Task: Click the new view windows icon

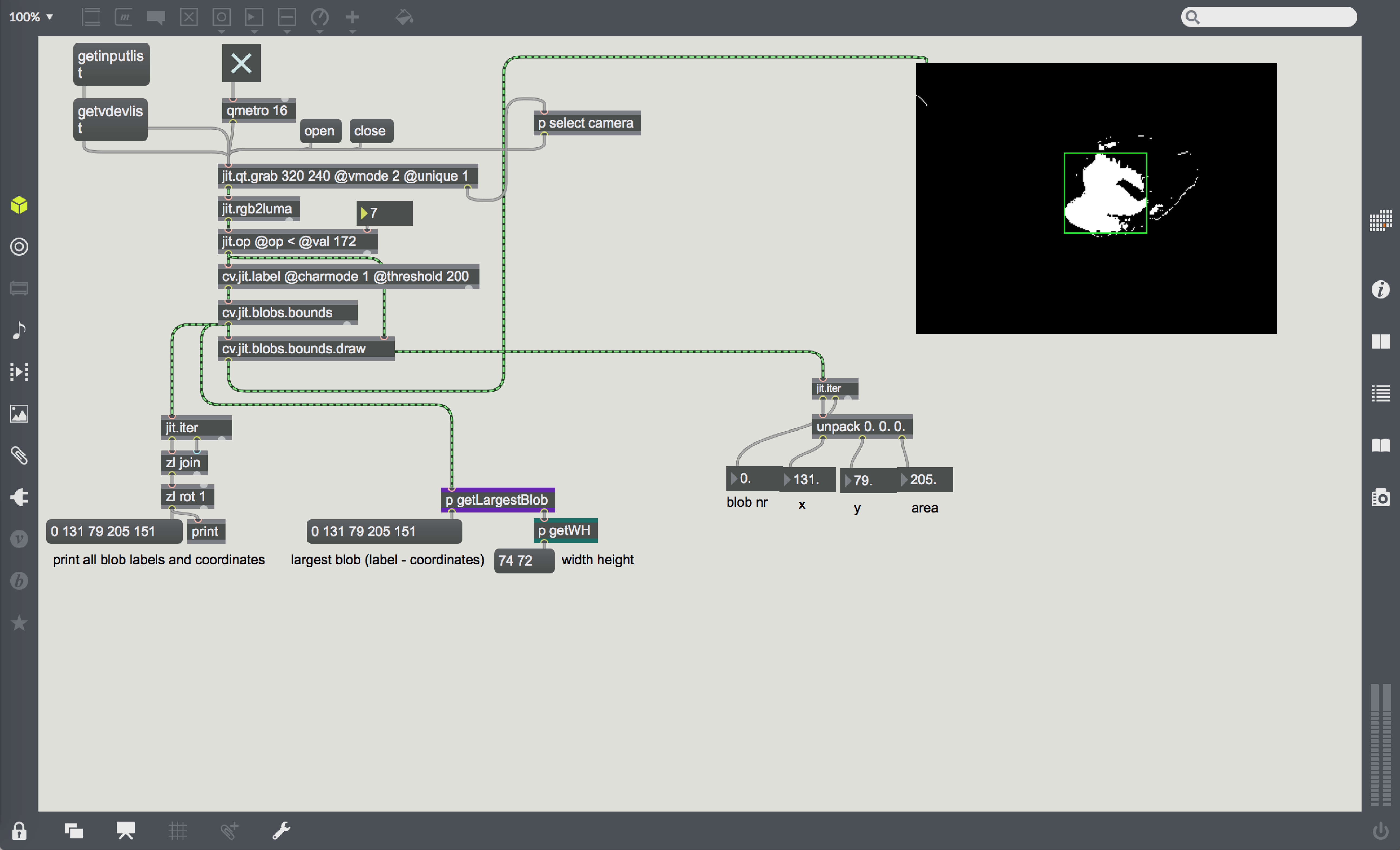Action: [x=74, y=831]
